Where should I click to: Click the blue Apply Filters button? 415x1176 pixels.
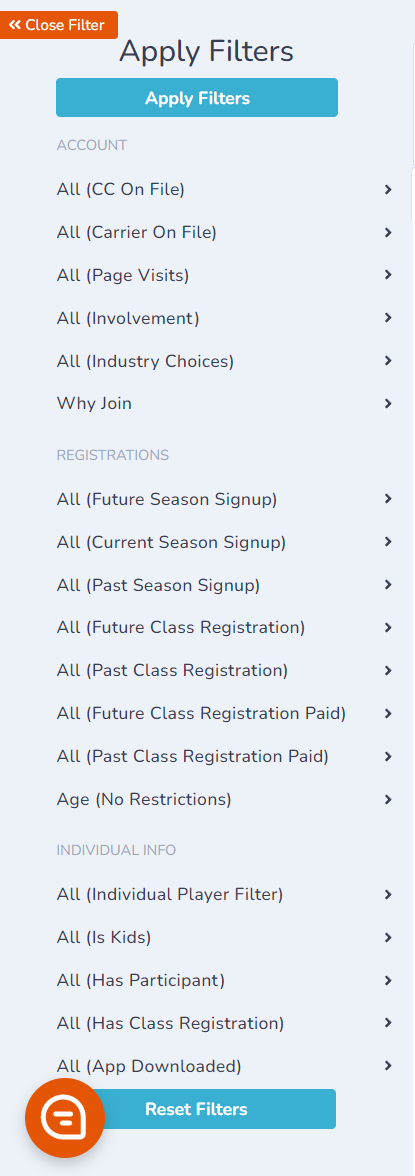(197, 98)
